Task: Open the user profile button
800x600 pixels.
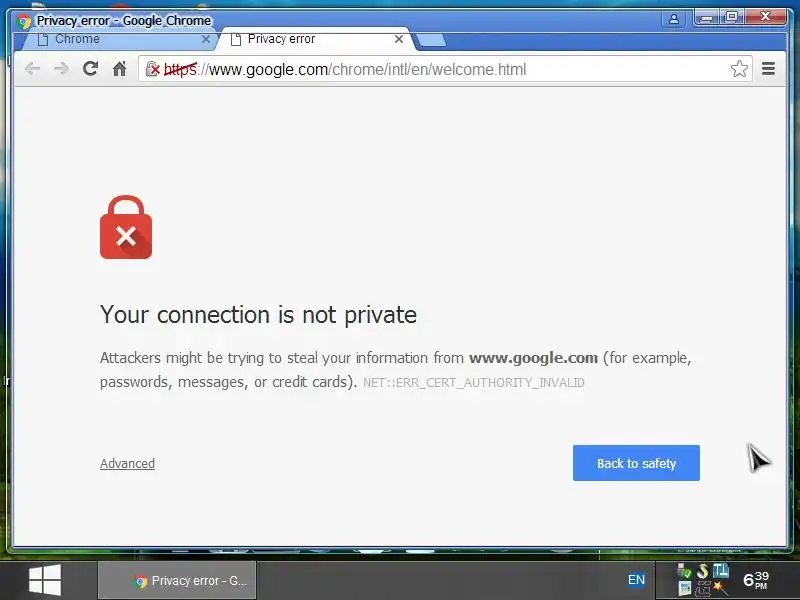Action: click(x=673, y=19)
